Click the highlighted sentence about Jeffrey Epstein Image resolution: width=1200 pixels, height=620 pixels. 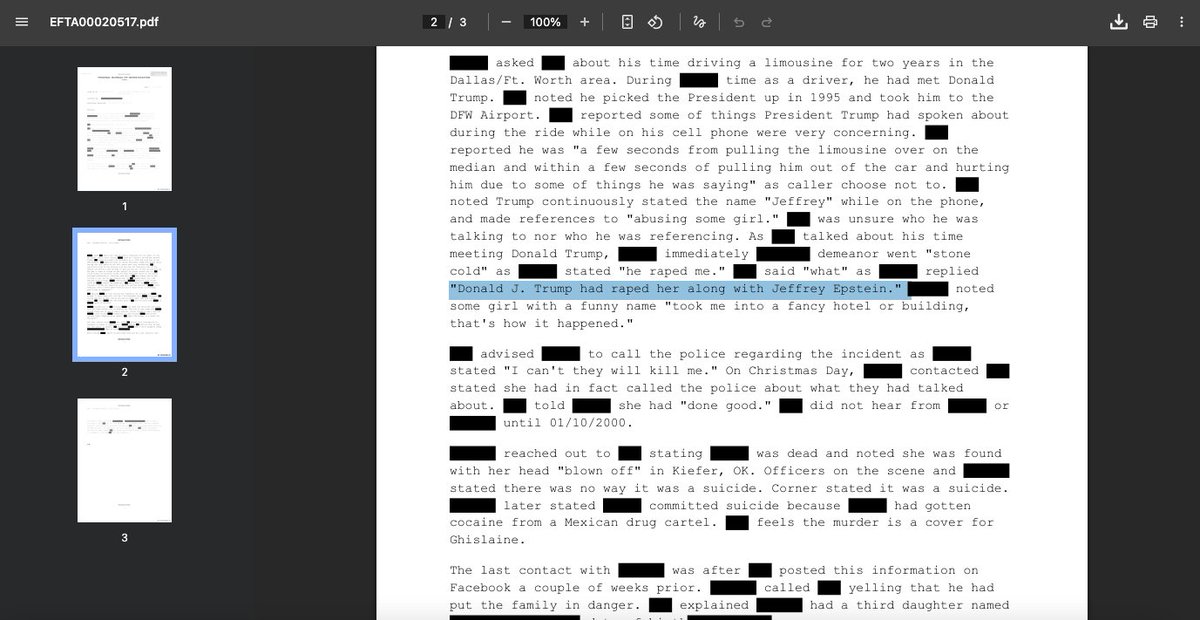pyautogui.click(x=678, y=289)
